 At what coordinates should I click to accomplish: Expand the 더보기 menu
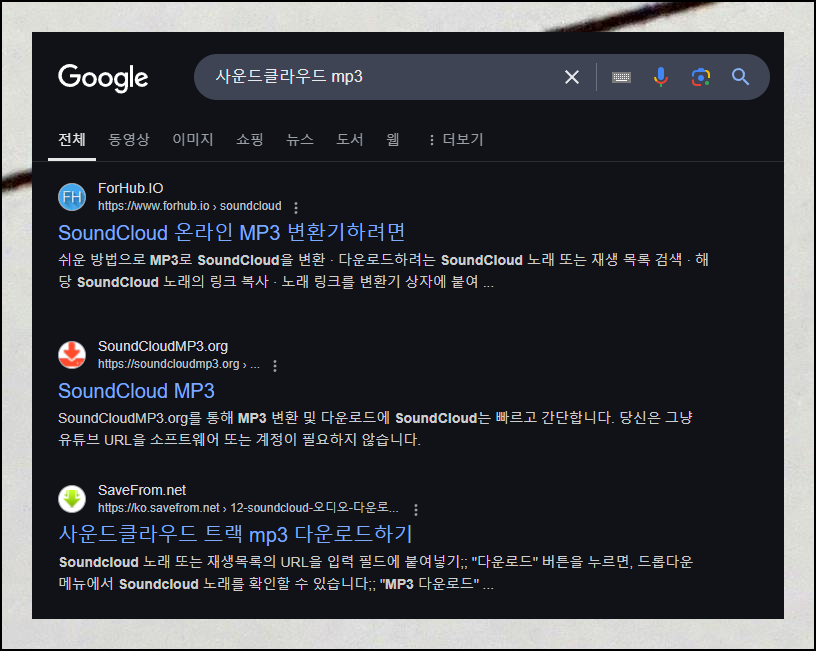coord(456,139)
